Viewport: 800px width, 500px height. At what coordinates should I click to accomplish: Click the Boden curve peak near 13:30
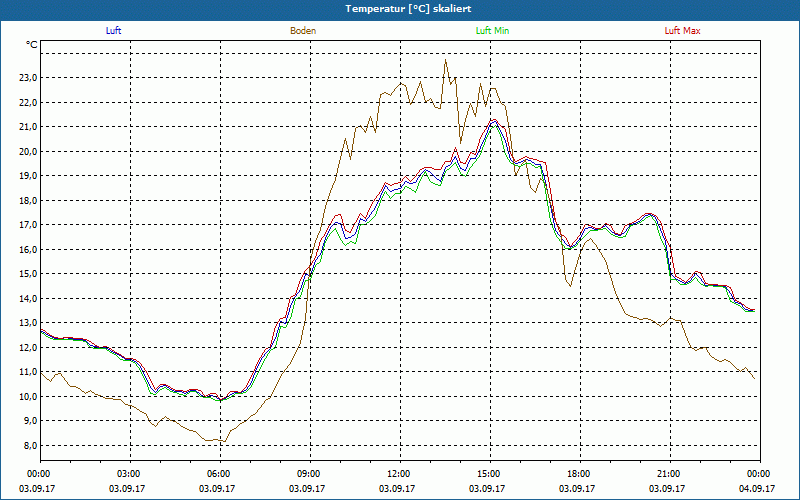pos(445,60)
